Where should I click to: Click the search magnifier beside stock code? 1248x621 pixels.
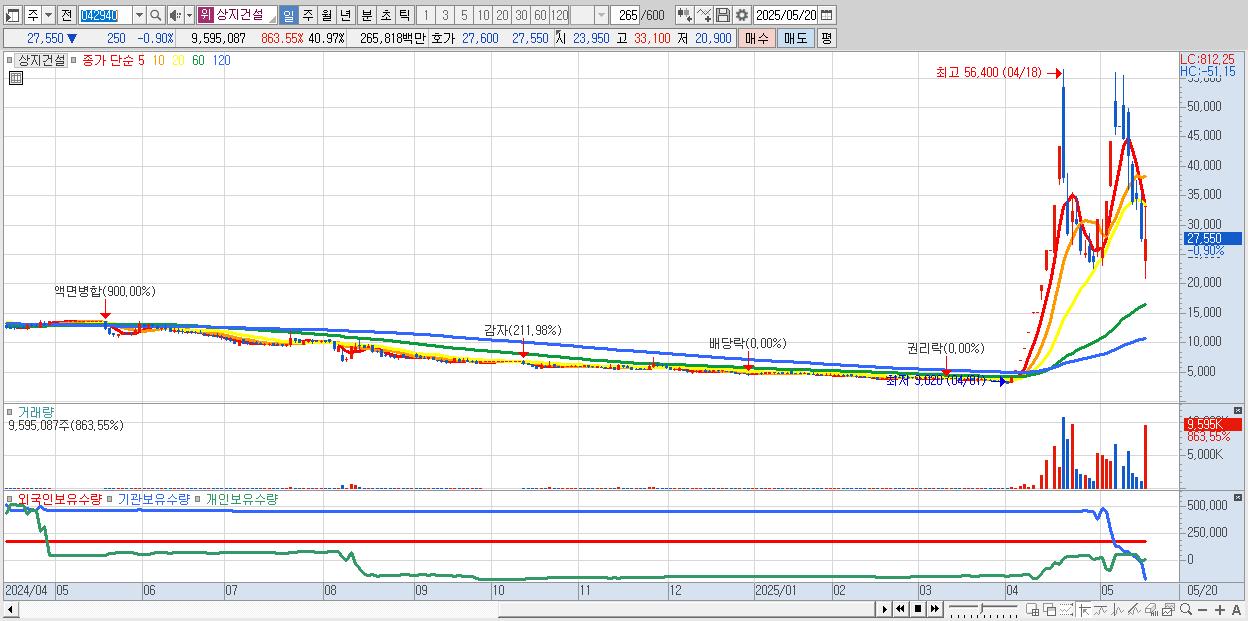coord(154,15)
